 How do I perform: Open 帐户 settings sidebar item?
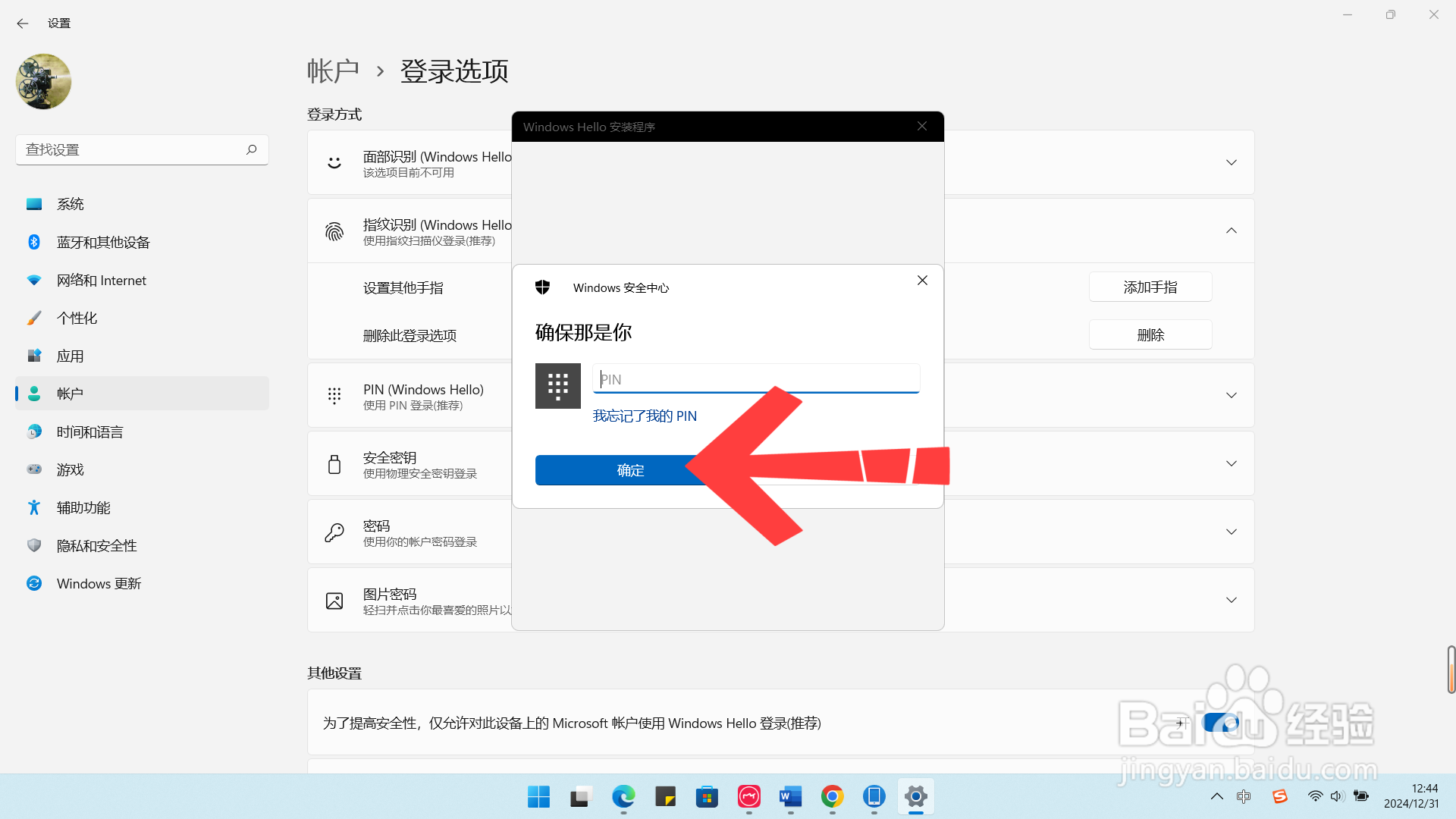pos(141,393)
